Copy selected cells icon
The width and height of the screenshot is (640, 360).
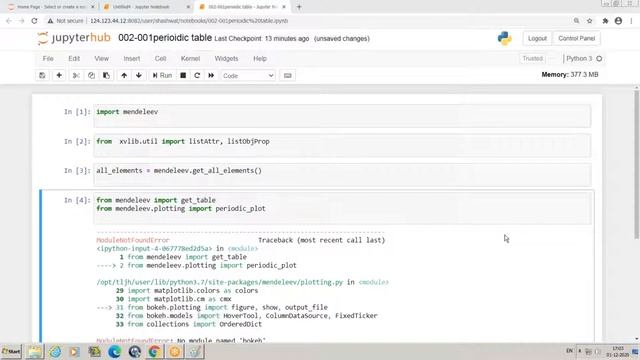[x=91, y=76]
